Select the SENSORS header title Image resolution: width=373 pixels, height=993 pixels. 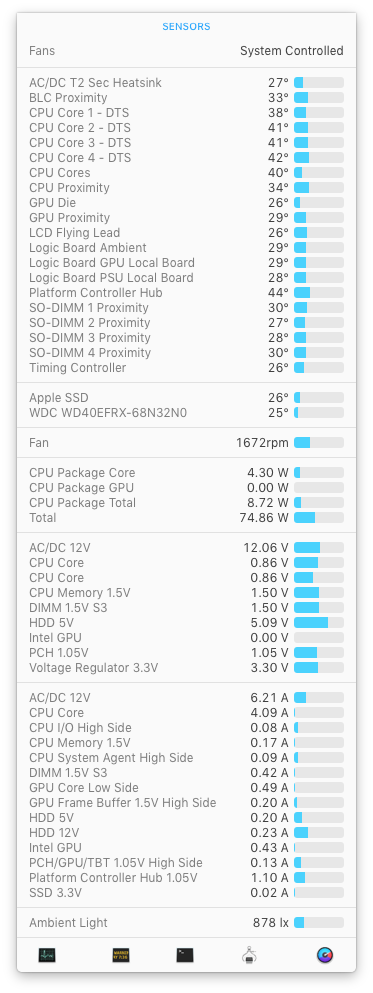(186, 27)
